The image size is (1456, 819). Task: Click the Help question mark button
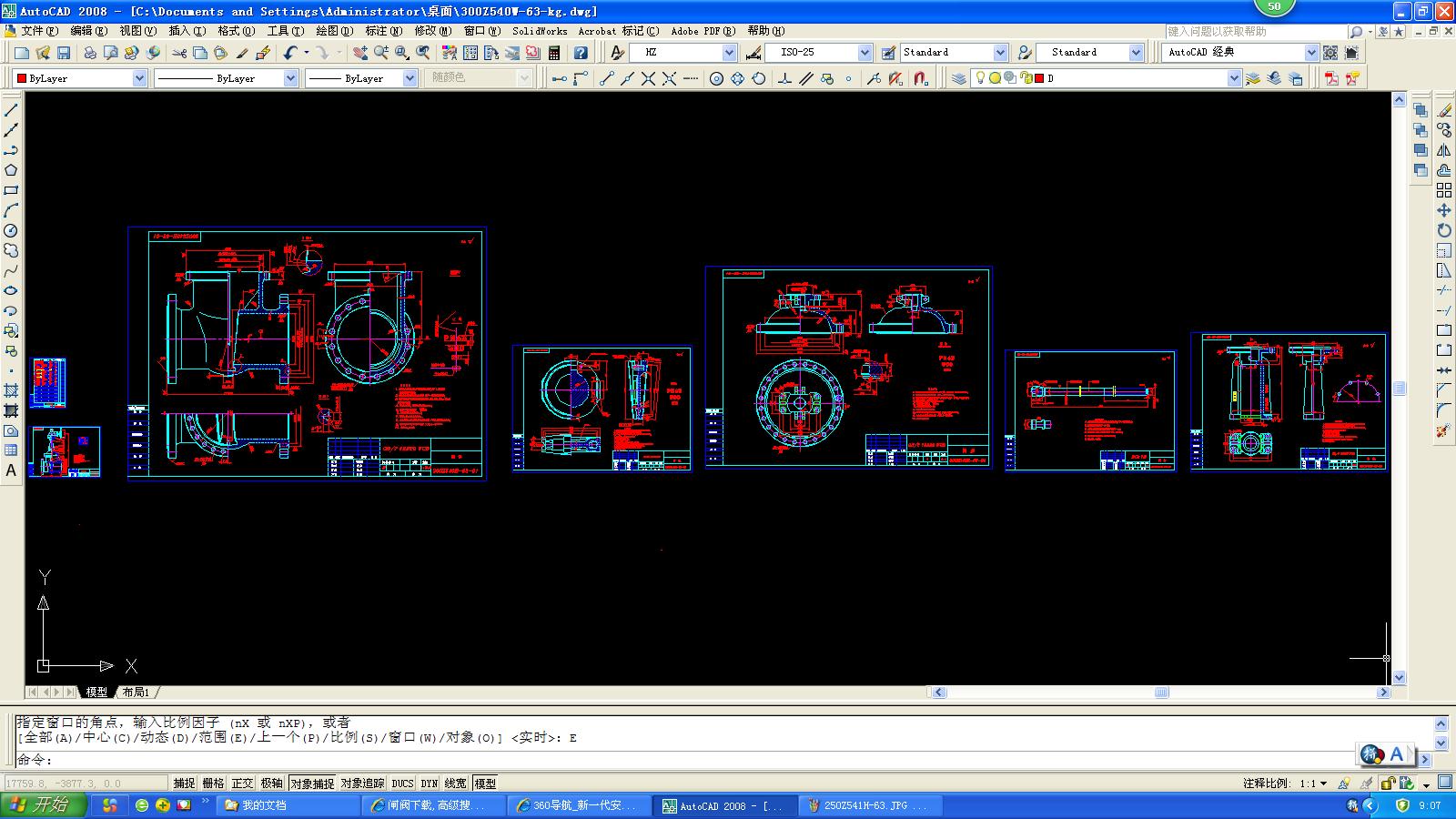pos(580,52)
